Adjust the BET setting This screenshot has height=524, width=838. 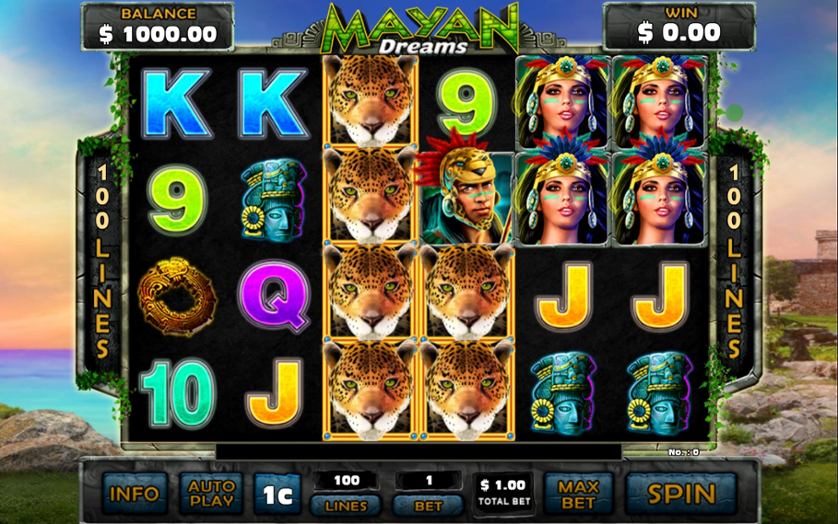tap(428, 505)
